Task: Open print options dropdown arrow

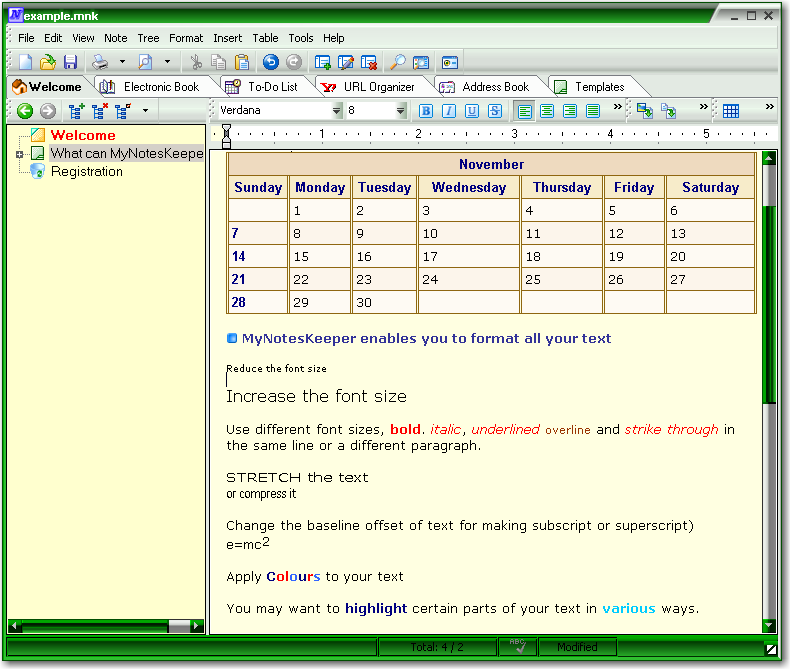Action: click(122, 62)
